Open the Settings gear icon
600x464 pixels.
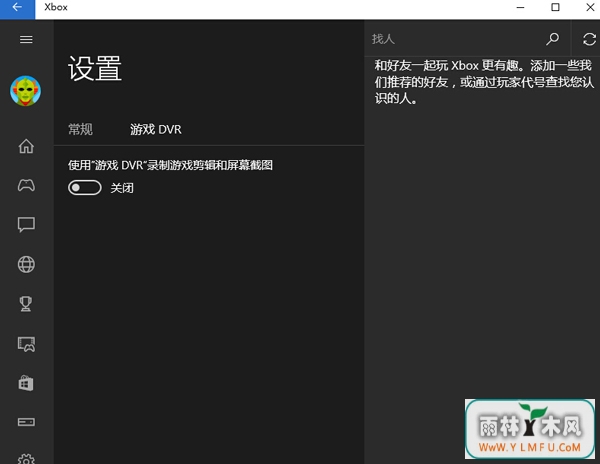tap(26, 459)
